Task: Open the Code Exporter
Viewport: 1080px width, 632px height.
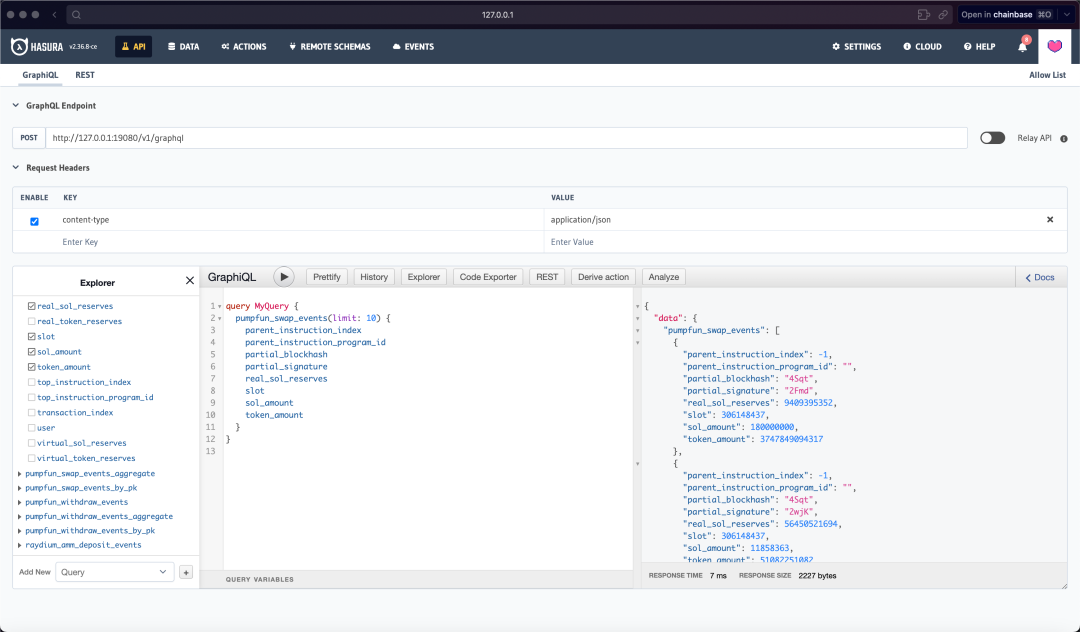Action: pos(488,277)
